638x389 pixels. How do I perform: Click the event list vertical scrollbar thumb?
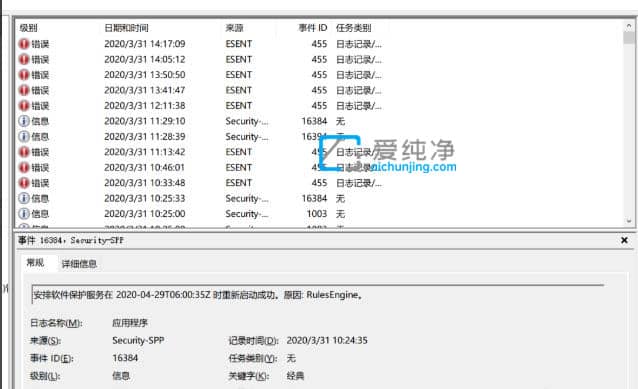click(629, 37)
